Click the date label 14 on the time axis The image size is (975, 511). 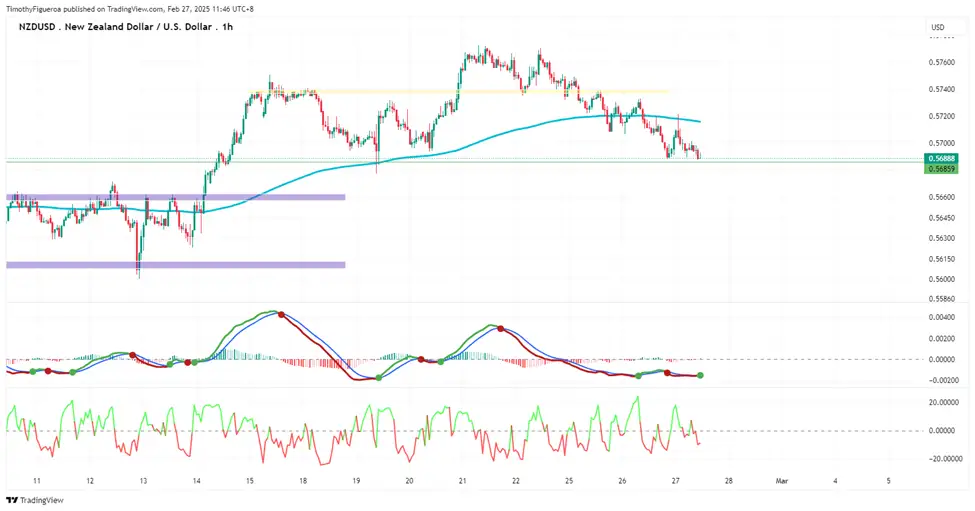196,481
